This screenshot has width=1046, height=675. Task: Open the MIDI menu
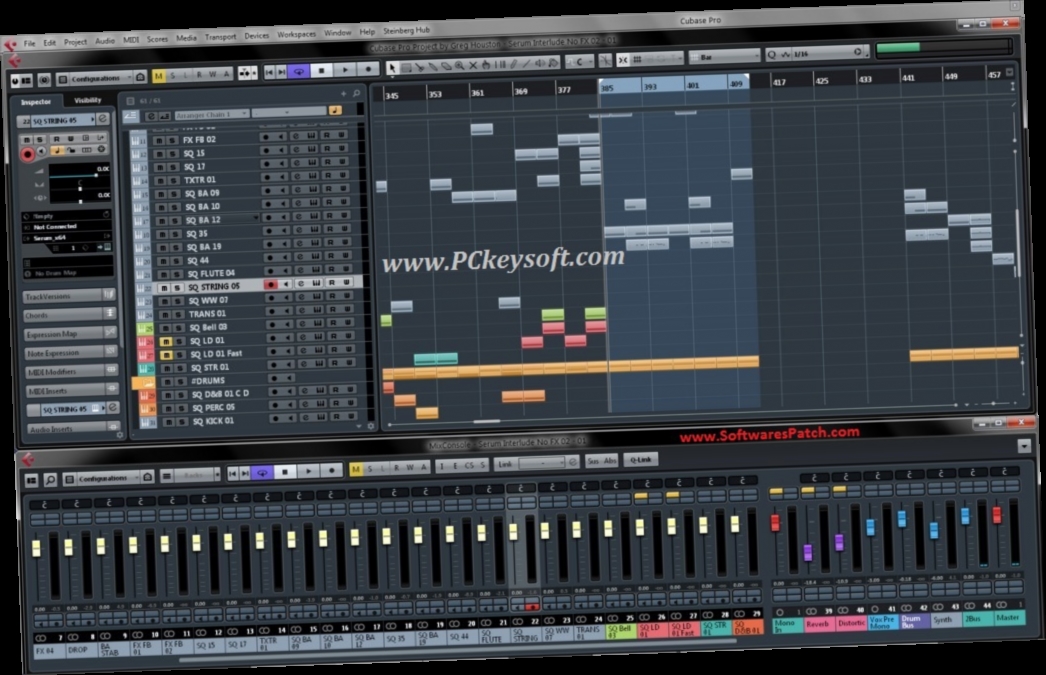(131, 40)
